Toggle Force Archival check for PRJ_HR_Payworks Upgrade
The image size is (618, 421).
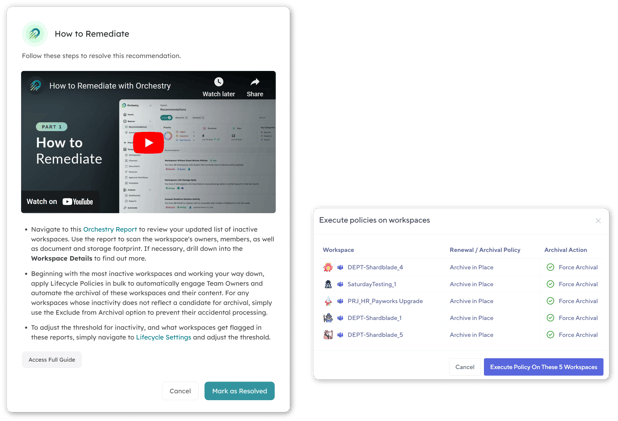pyautogui.click(x=550, y=300)
